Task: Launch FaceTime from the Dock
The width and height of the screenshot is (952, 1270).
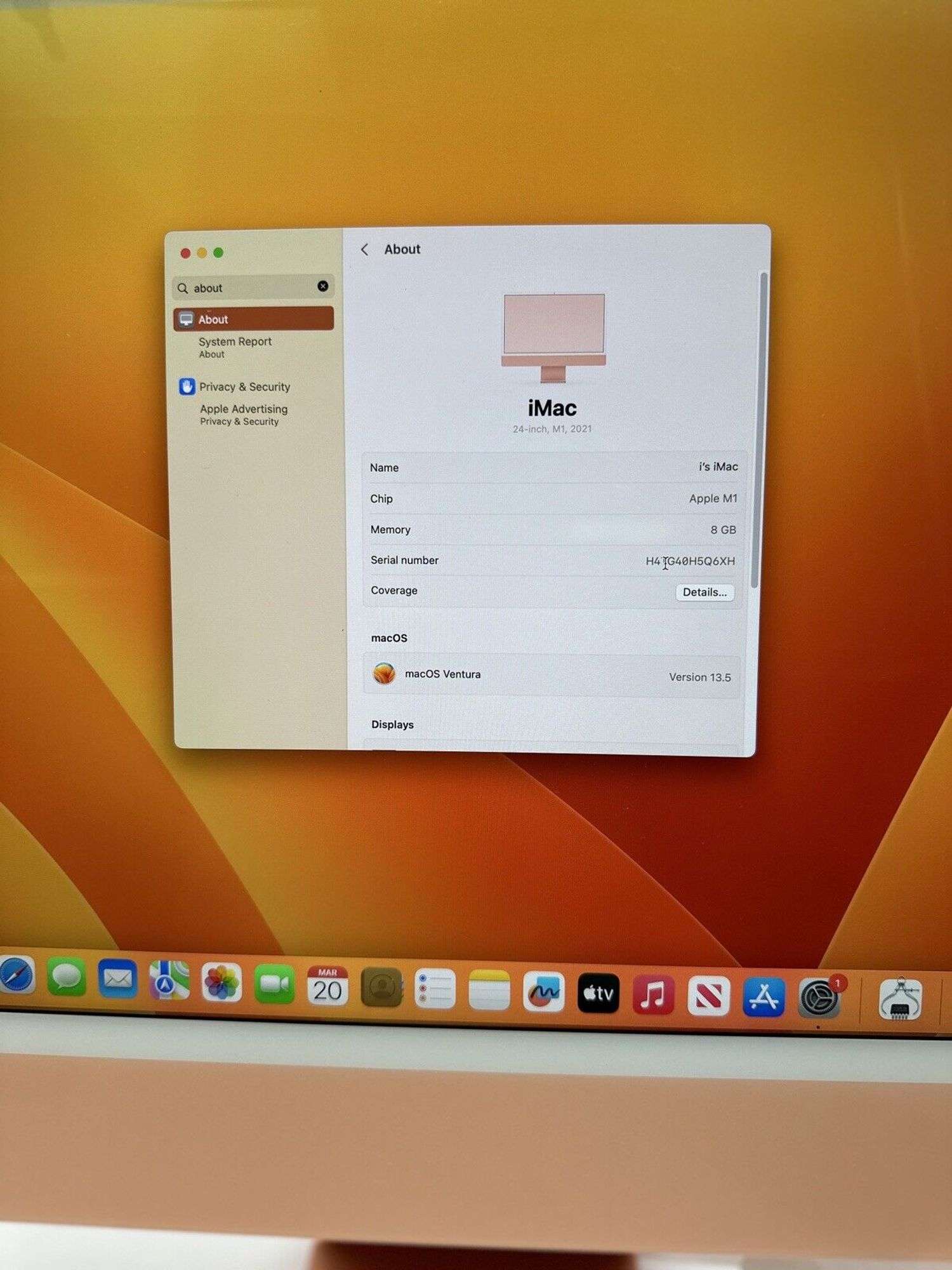Action: pos(274,984)
